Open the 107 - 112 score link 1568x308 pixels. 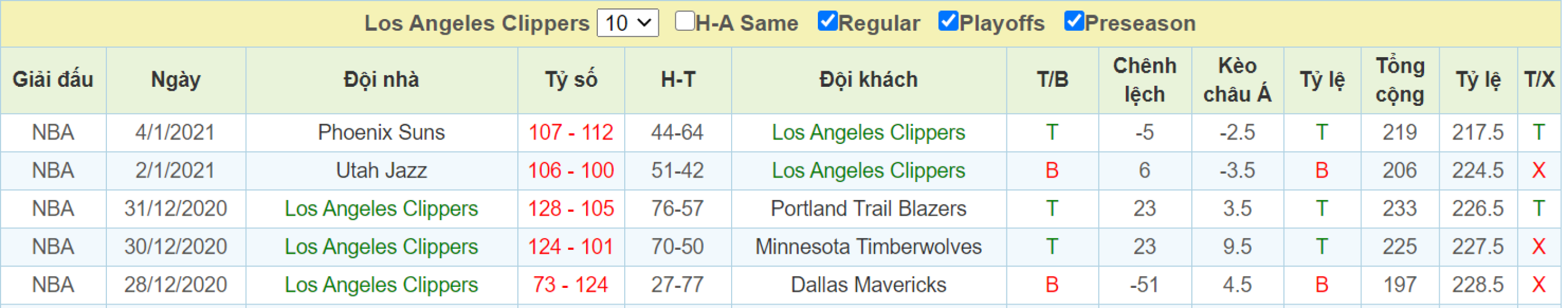pos(571,132)
